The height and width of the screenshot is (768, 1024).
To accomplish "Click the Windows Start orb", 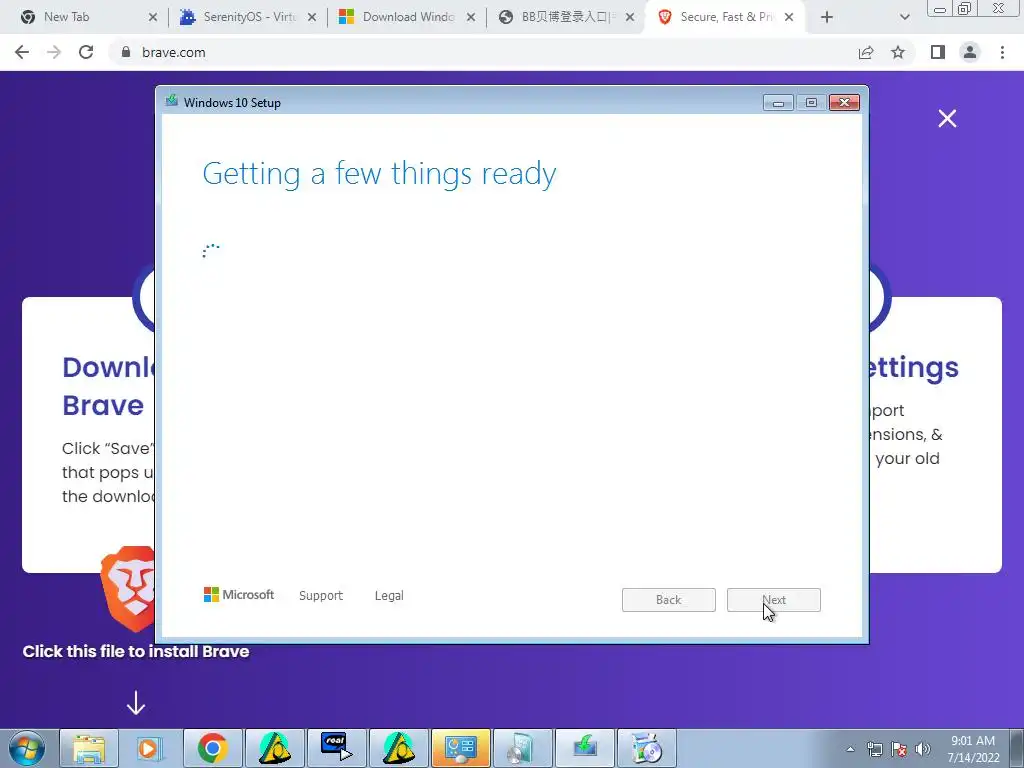I will 27,748.
